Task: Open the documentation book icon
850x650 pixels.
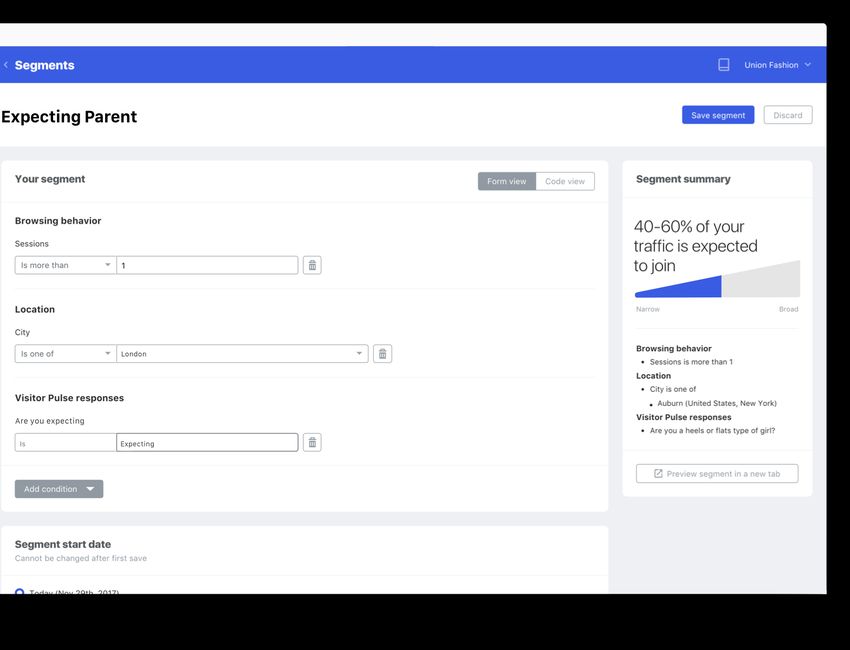Action: point(723,65)
